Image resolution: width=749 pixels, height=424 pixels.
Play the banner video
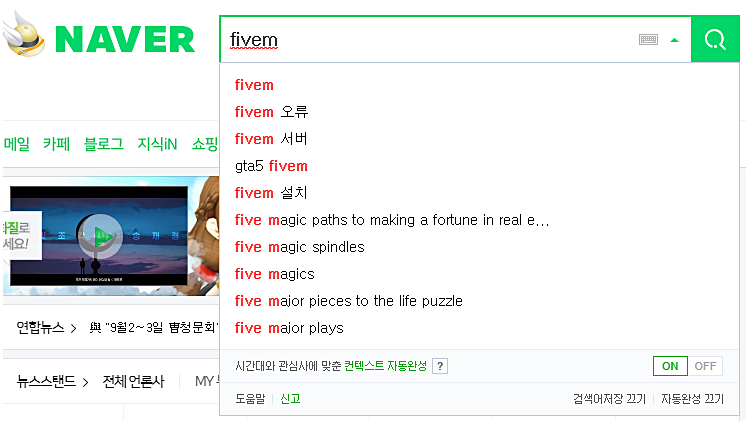(100, 236)
